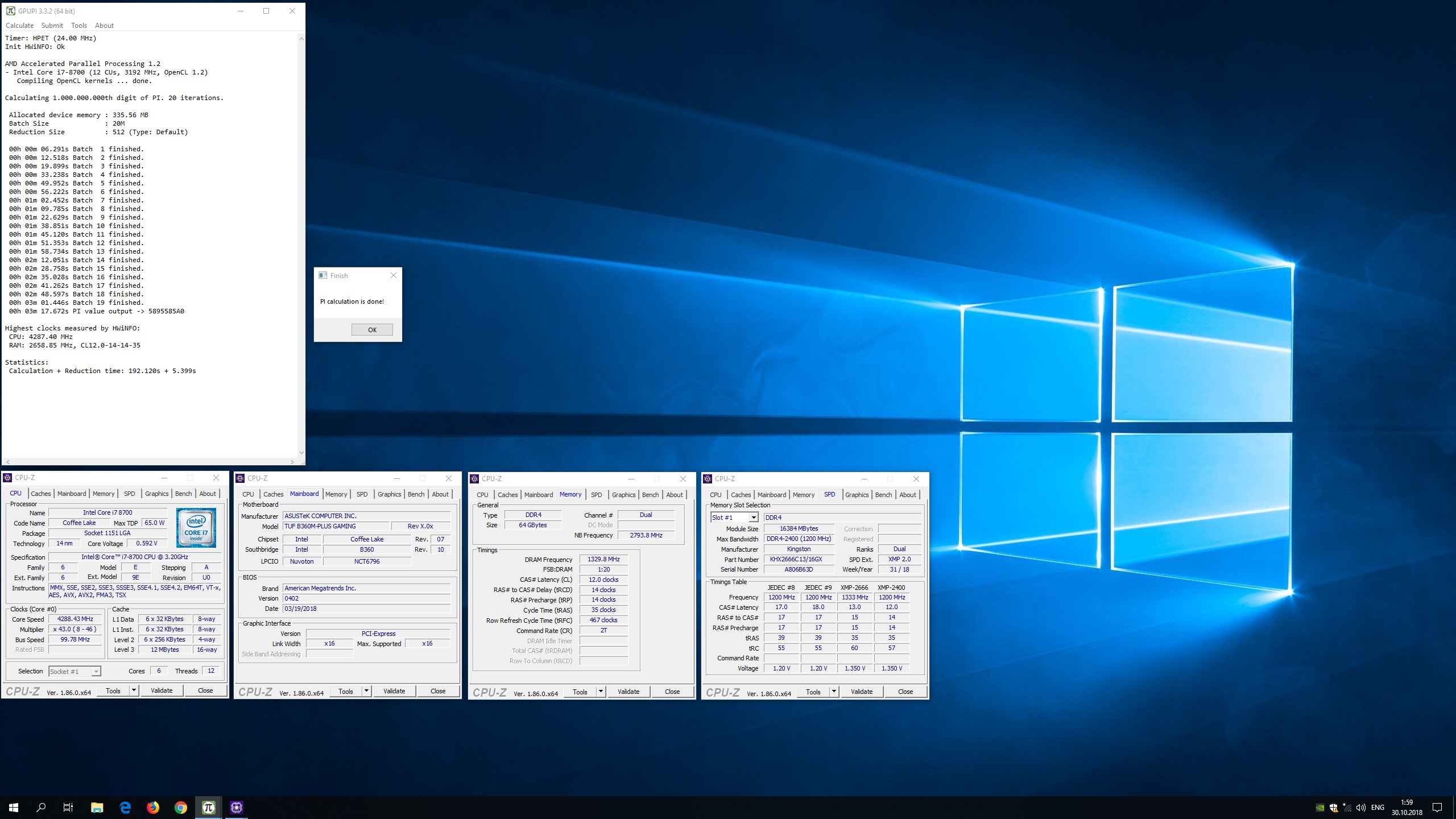Click the DRAM Frequency value 1329.8 MHz
Image resolution: width=1456 pixels, height=819 pixels.
(603, 559)
